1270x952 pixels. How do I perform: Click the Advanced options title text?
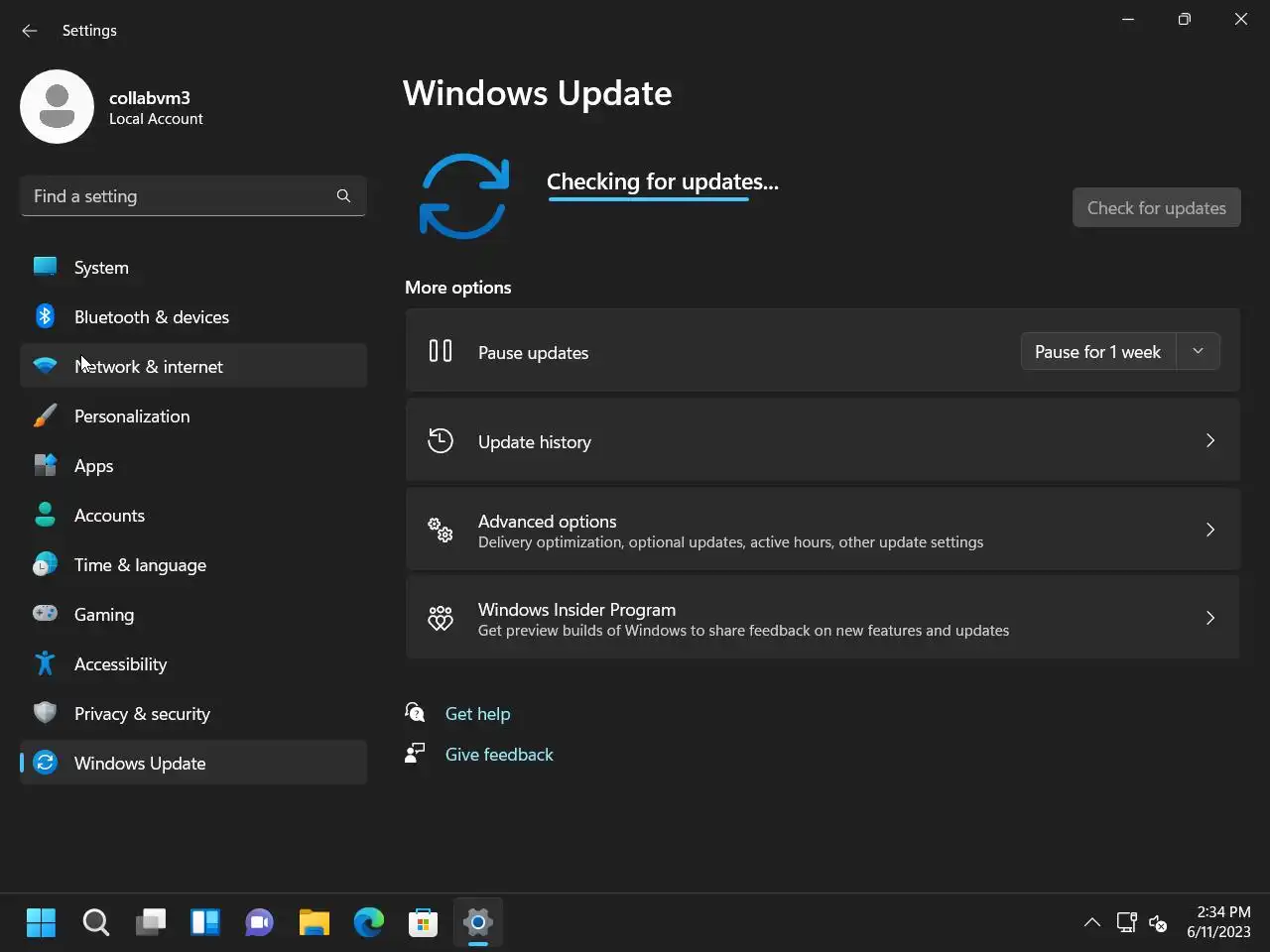[547, 521]
